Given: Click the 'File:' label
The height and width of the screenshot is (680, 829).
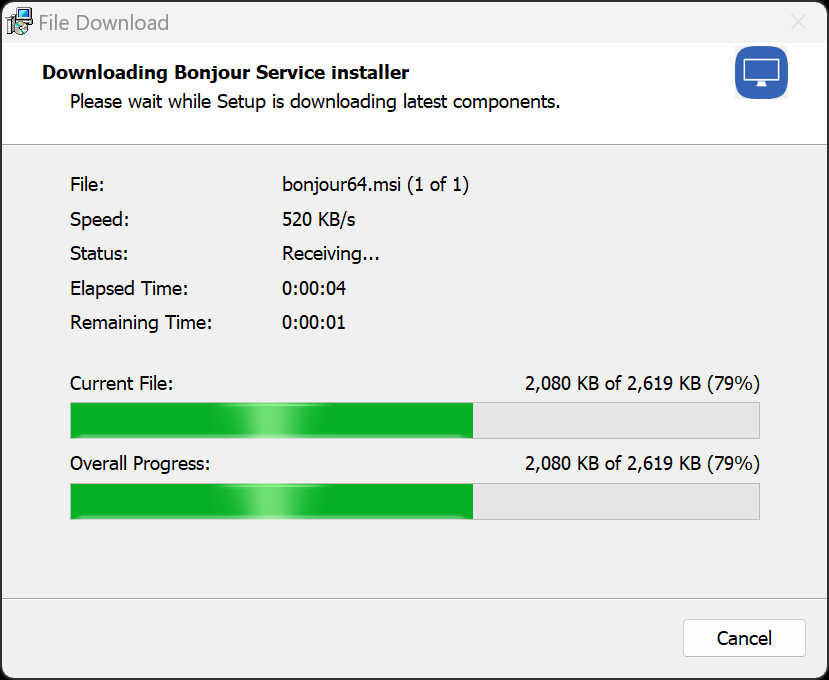Looking at the screenshot, I should (x=87, y=185).
